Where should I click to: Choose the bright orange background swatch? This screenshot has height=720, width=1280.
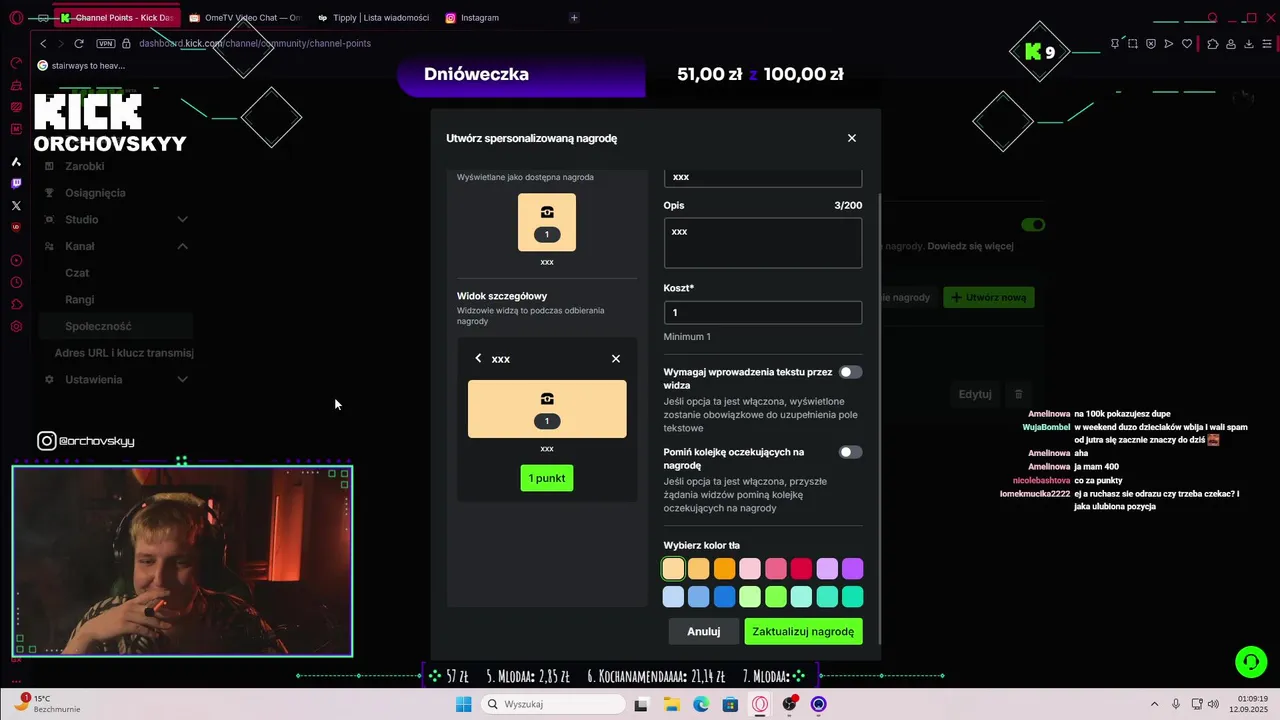724,569
